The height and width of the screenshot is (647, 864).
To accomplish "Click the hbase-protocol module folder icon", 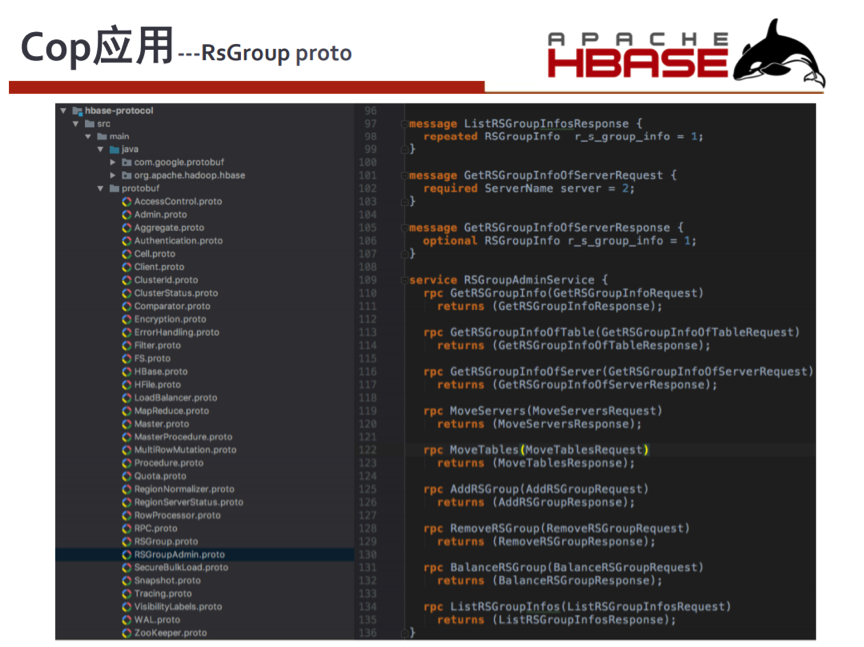I will (77, 110).
